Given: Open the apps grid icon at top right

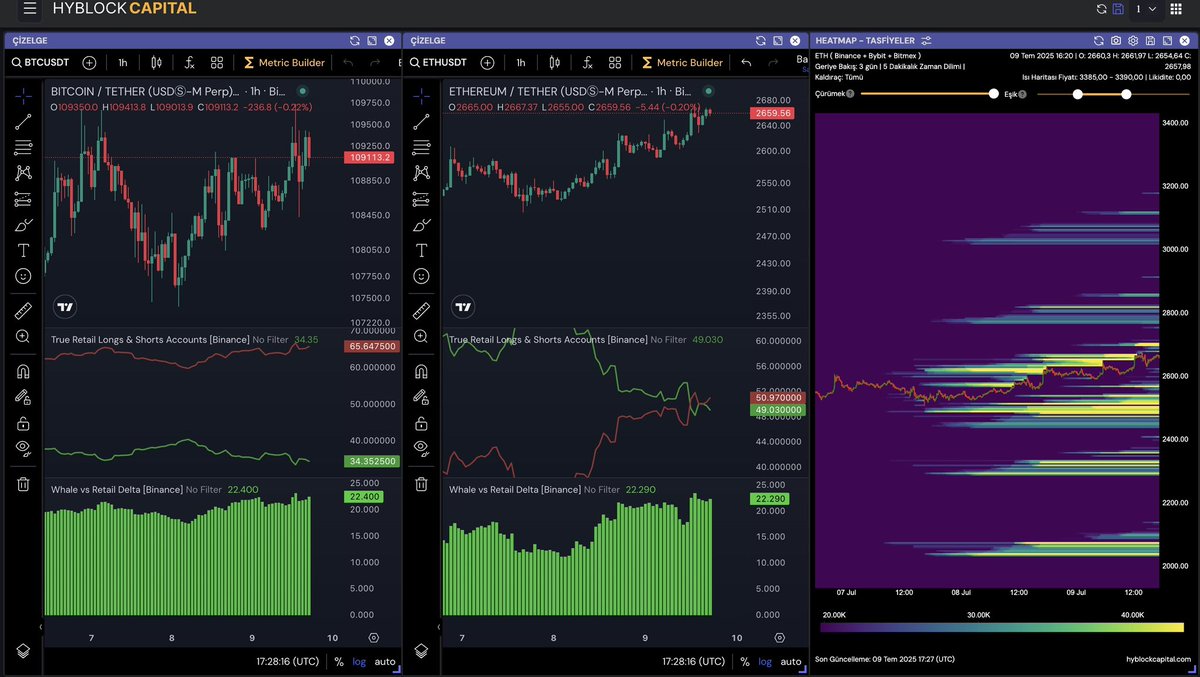Looking at the screenshot, I should (x=1176, y=9).
